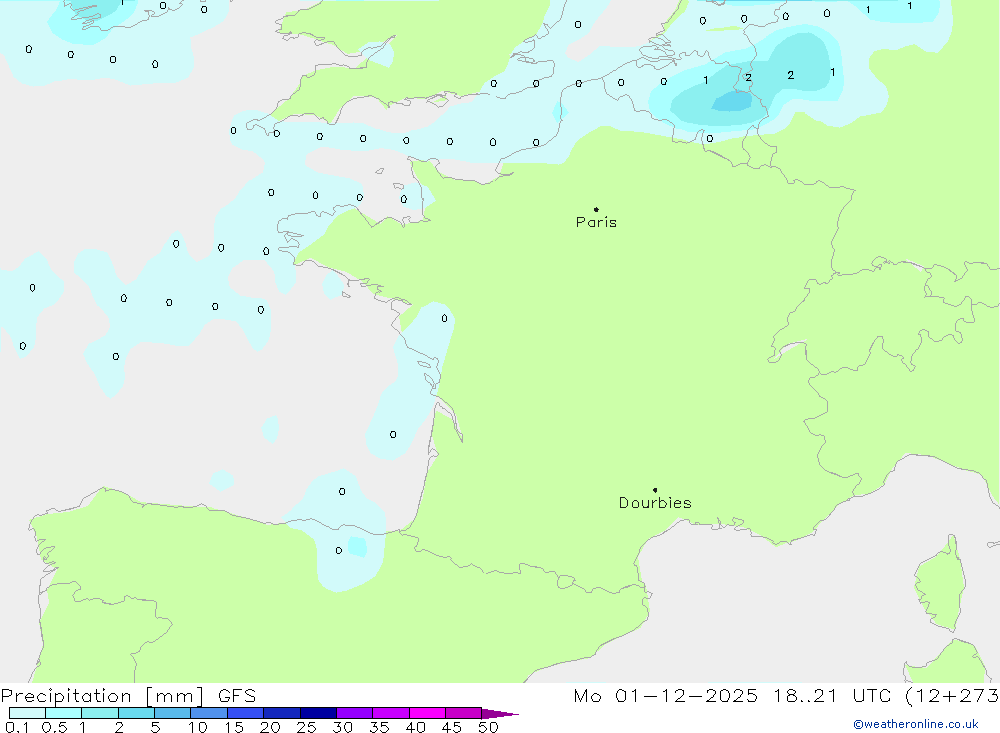Select the 25–30 mm legend swatch
This screenshot has width=1000, height=733.
pos(318,713)
